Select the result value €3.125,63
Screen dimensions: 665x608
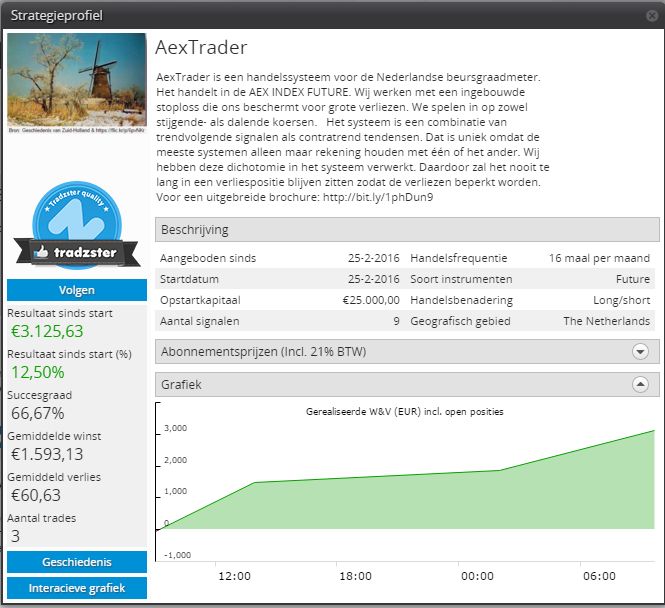[x=47, y=332]
